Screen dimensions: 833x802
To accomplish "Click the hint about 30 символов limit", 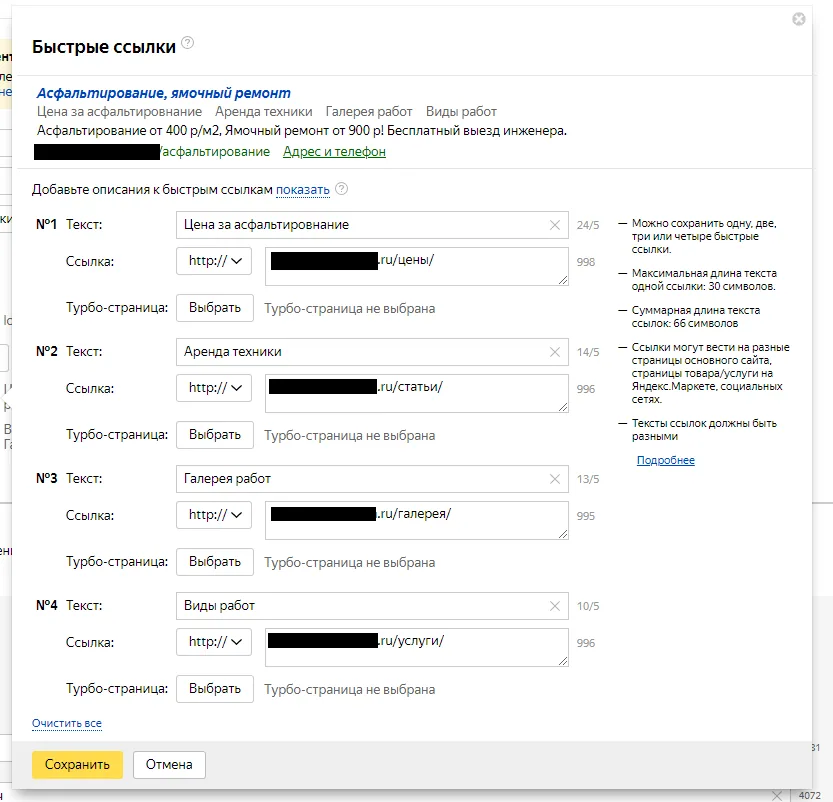I will point(704,280).
